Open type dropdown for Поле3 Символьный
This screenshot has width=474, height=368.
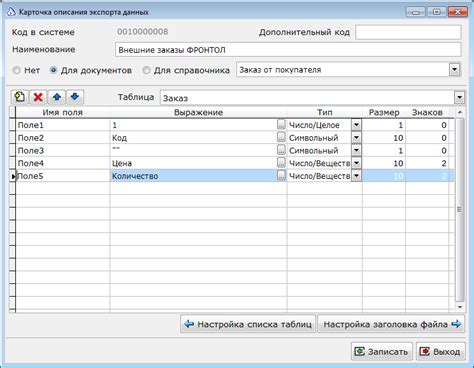point(356,150)
